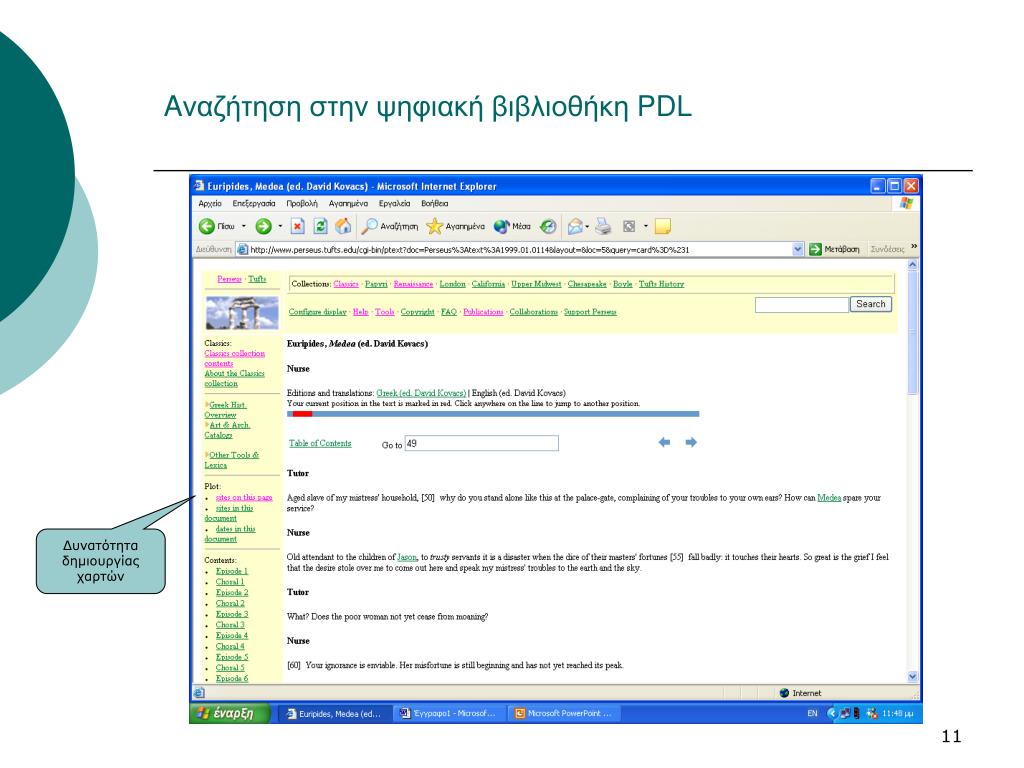Expand Art & Arch. Catalogs in sidebar
The image size is (1024, 768).
pos(227,430)
